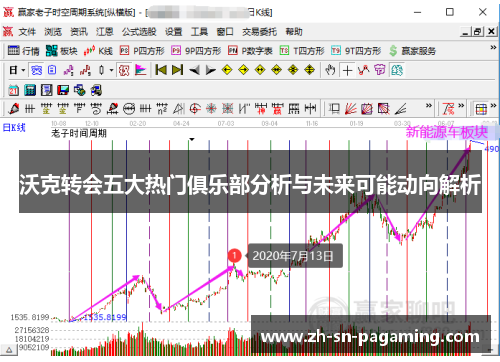Open the 设置 menu
The width and height of the screenshot is (500, 362).
pos(174,32)
